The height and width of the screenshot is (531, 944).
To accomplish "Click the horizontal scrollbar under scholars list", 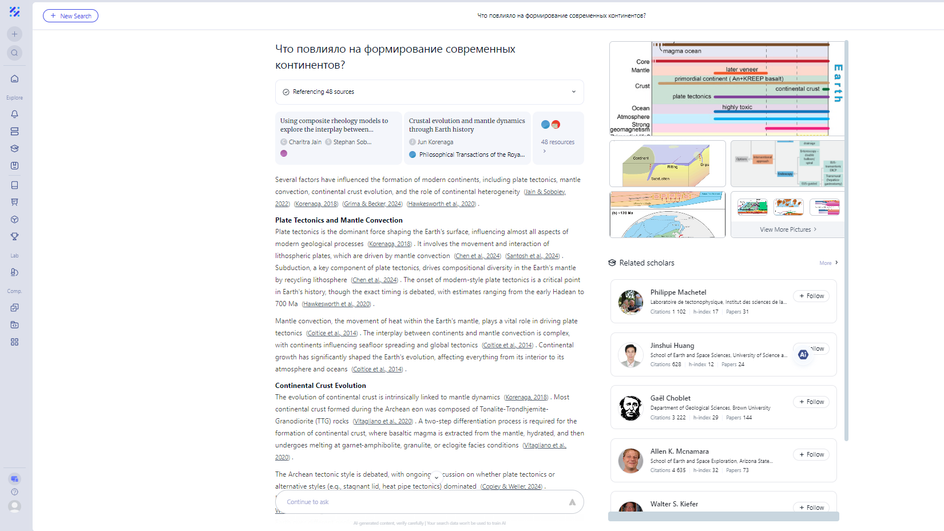I will pyautogui.click(x=723, y=517).
